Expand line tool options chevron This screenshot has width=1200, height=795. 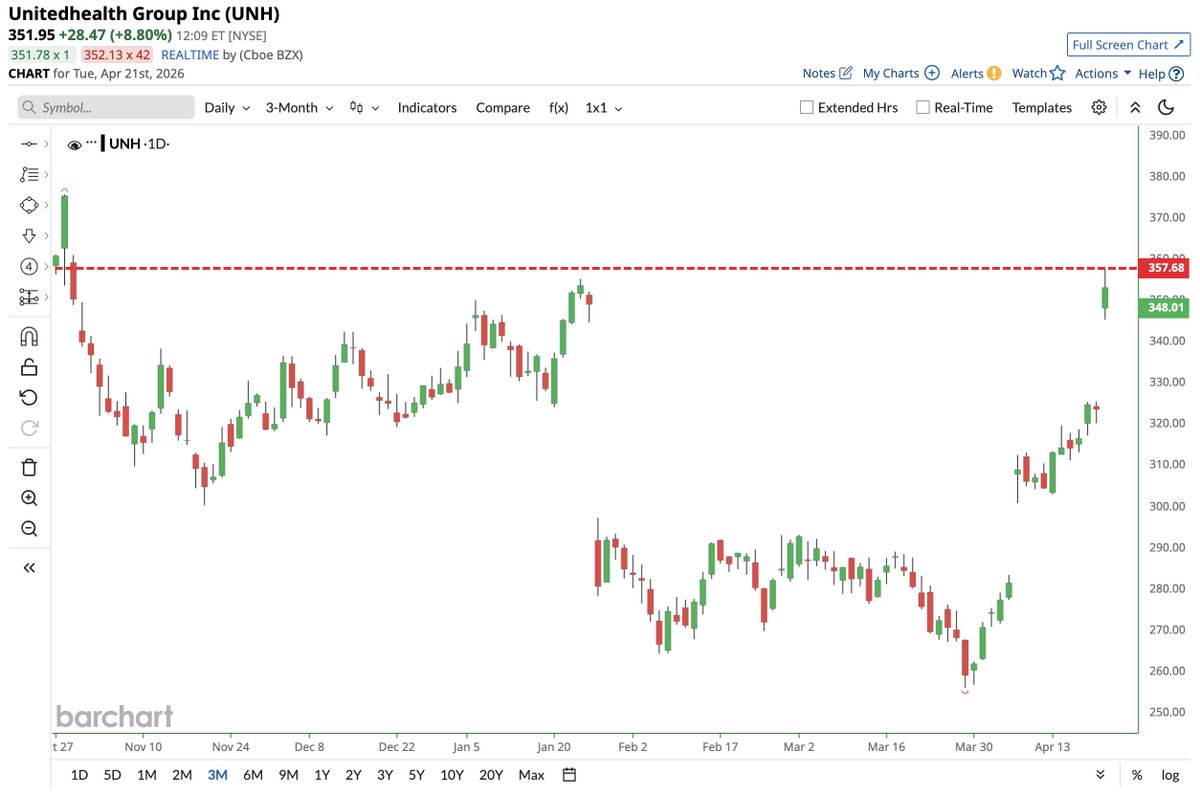[46, 145]
